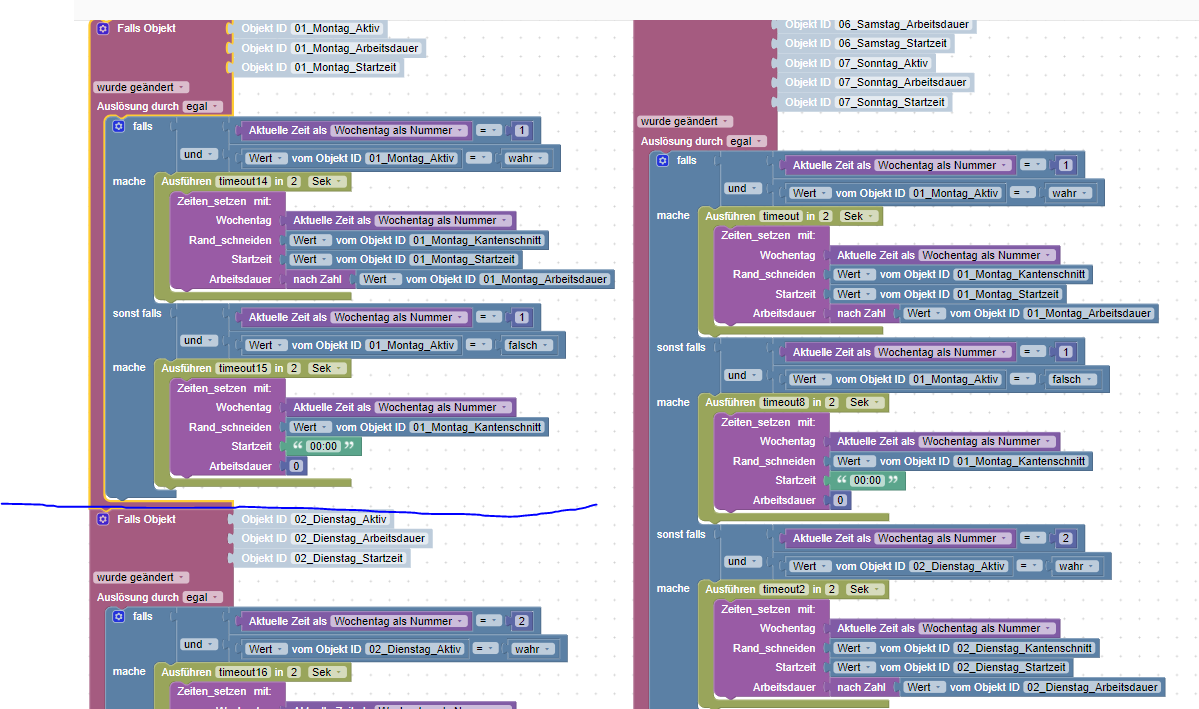Open wahr dropdown in condition above timeout2
The width and height of the screenshot is (1199, 709).
tap(1077, 567)
